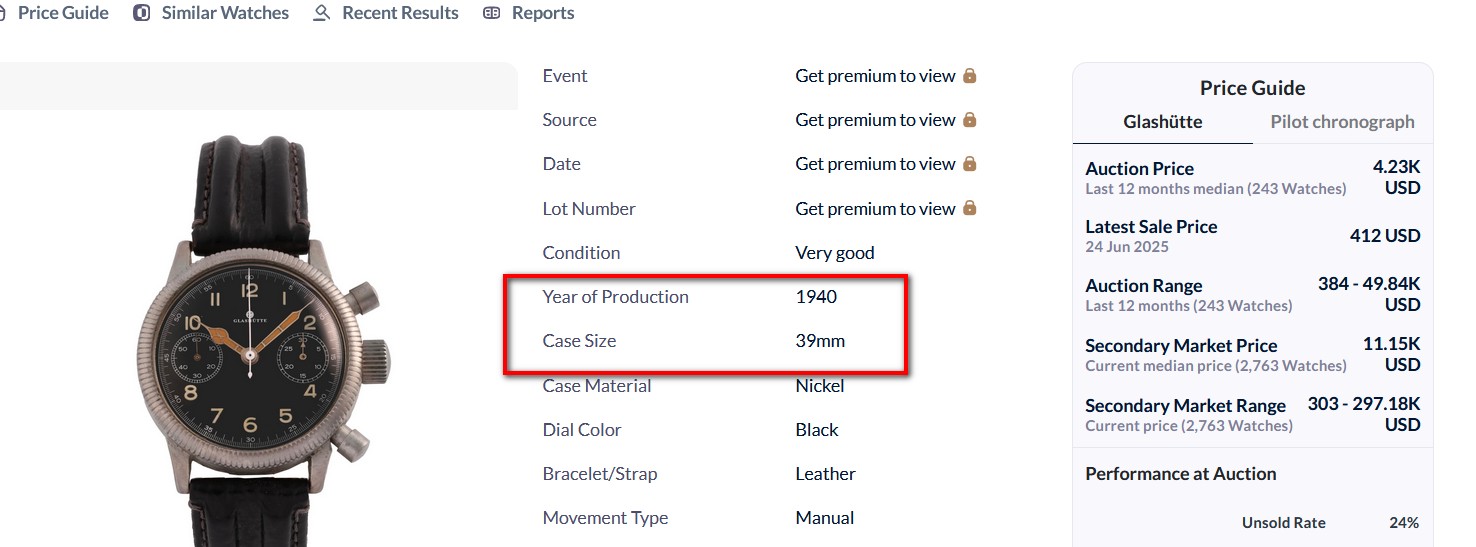Switch to the Glashütte price guide tab

click(x=1162, y=122)
